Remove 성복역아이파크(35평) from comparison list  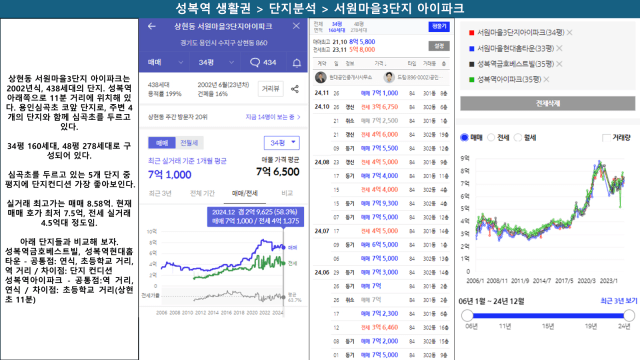tap(546, 79)
